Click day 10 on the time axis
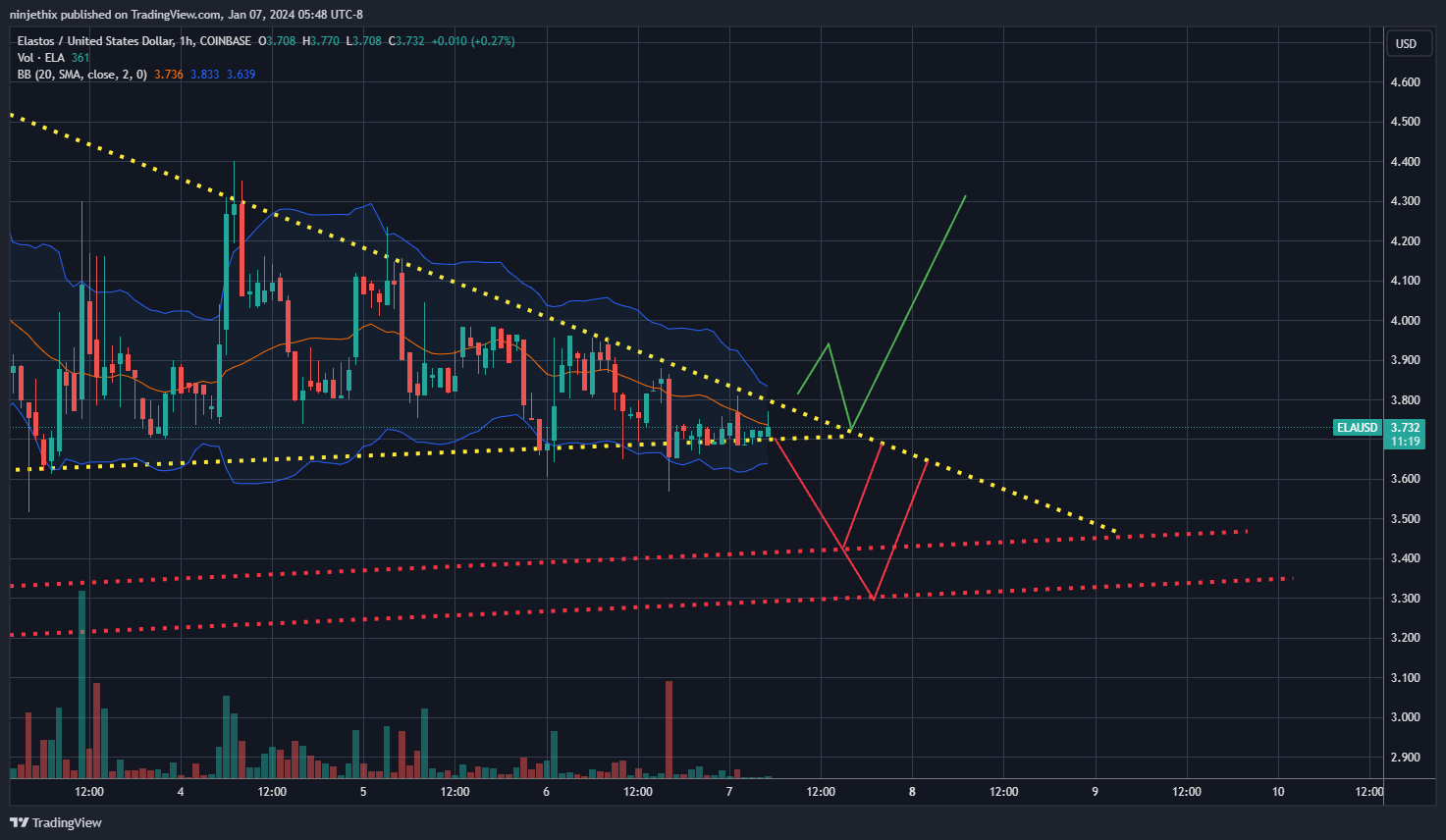This screenshot has width=1446, height=840. pos(1278,792)
